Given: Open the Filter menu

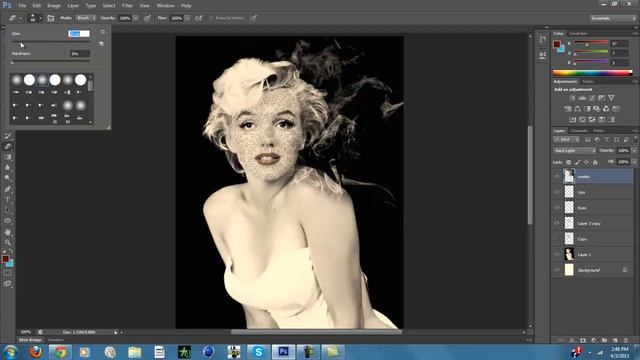Looking at the screenshot, I should (127, 6).
